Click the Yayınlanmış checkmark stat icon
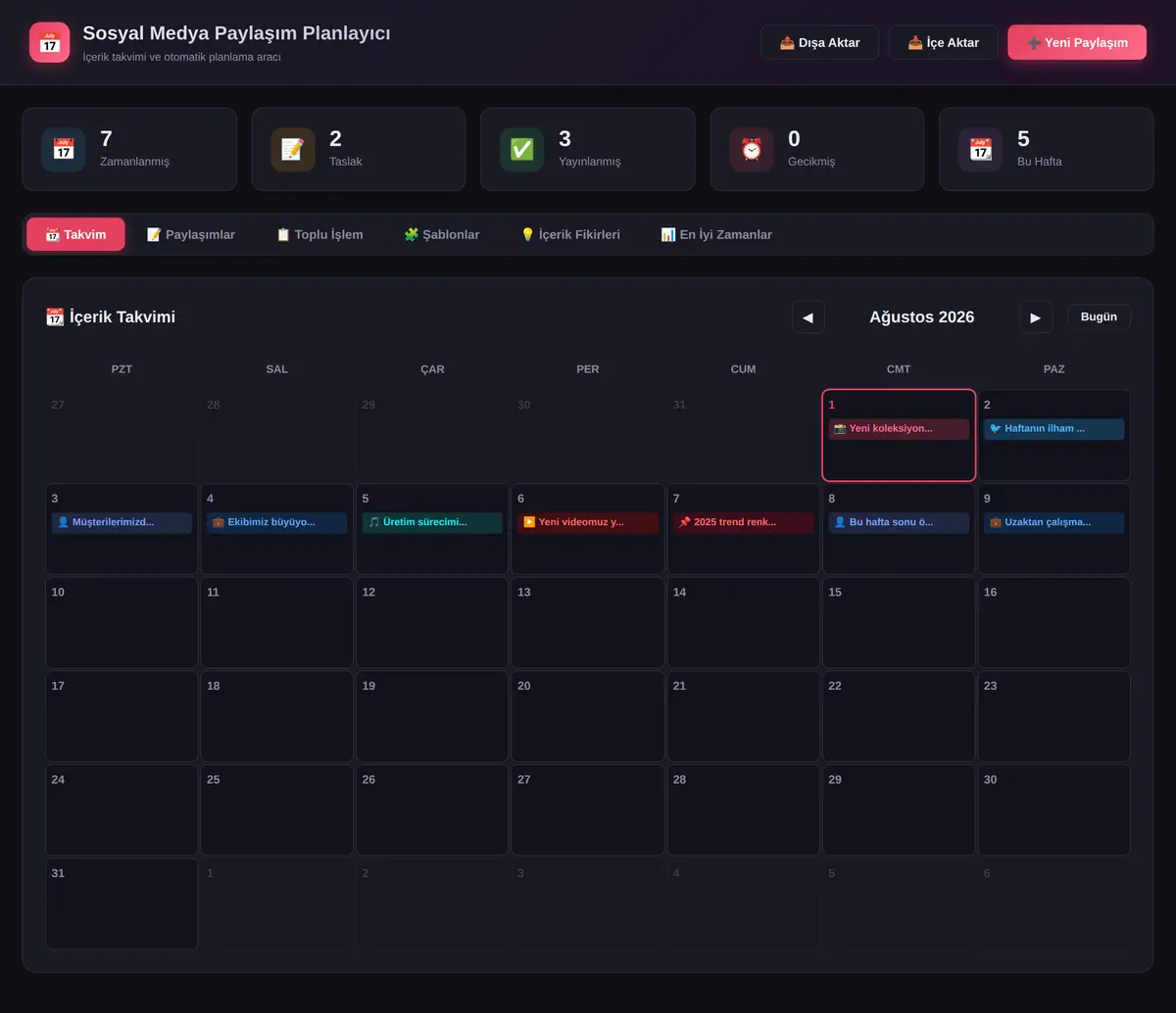1176x1013 pixels. click(522, 149)
